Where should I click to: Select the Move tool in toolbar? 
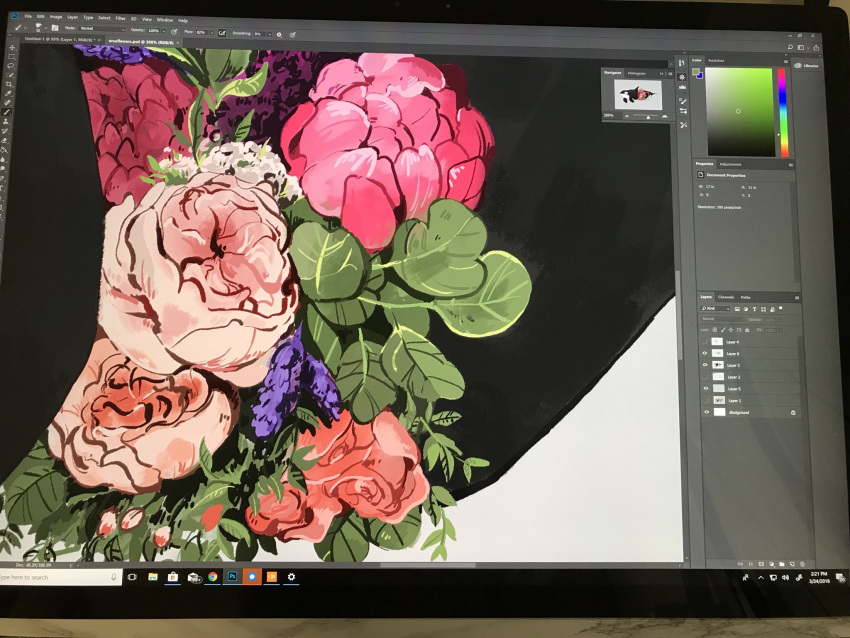point(12,48)
